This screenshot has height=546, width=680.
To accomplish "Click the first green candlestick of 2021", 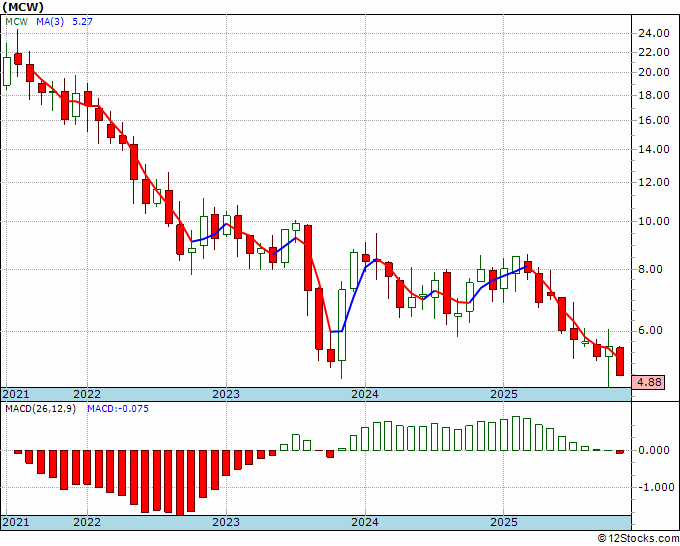I will click(x=7, y=71).
